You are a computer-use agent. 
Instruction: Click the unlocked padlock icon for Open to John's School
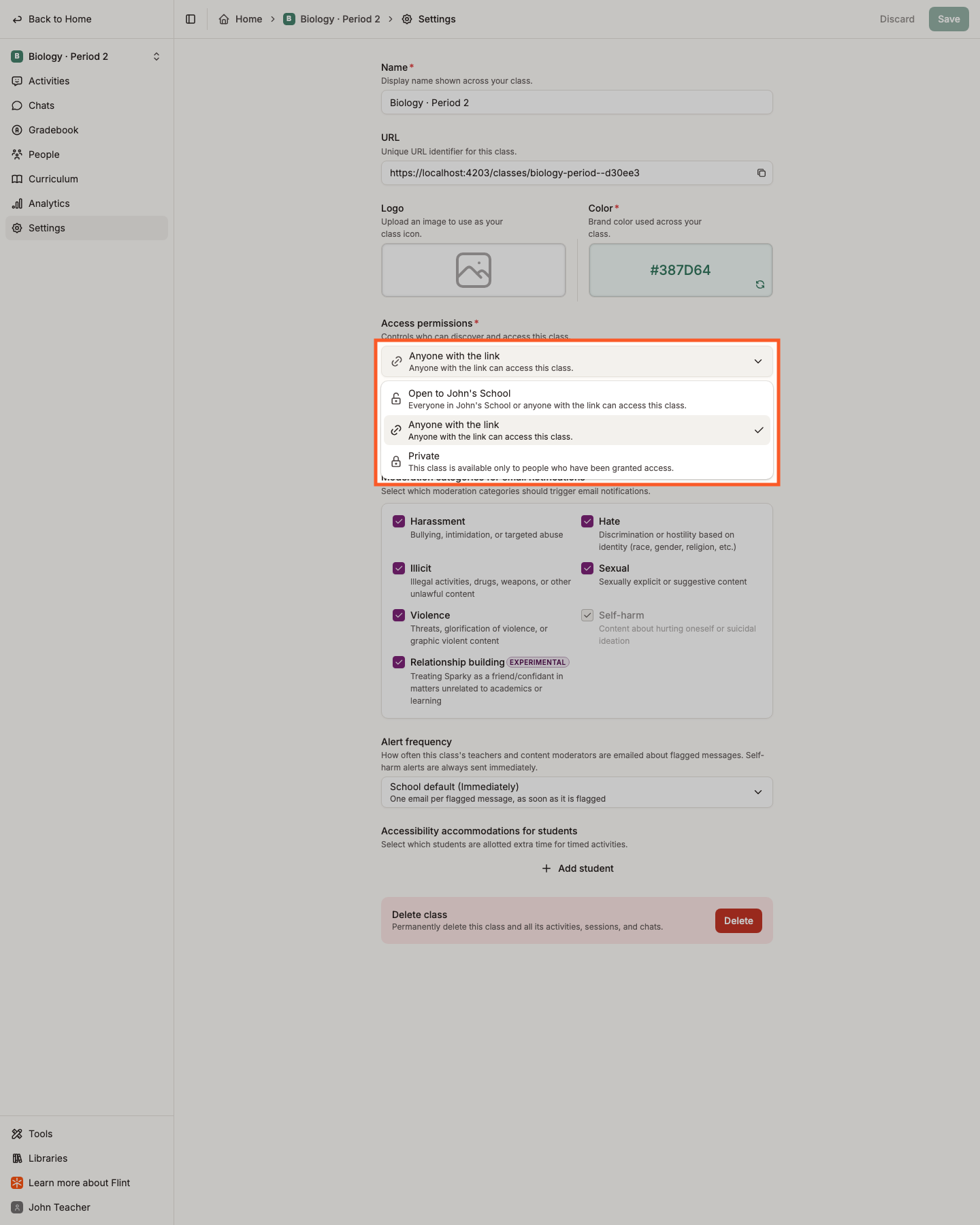click(396, 399)
